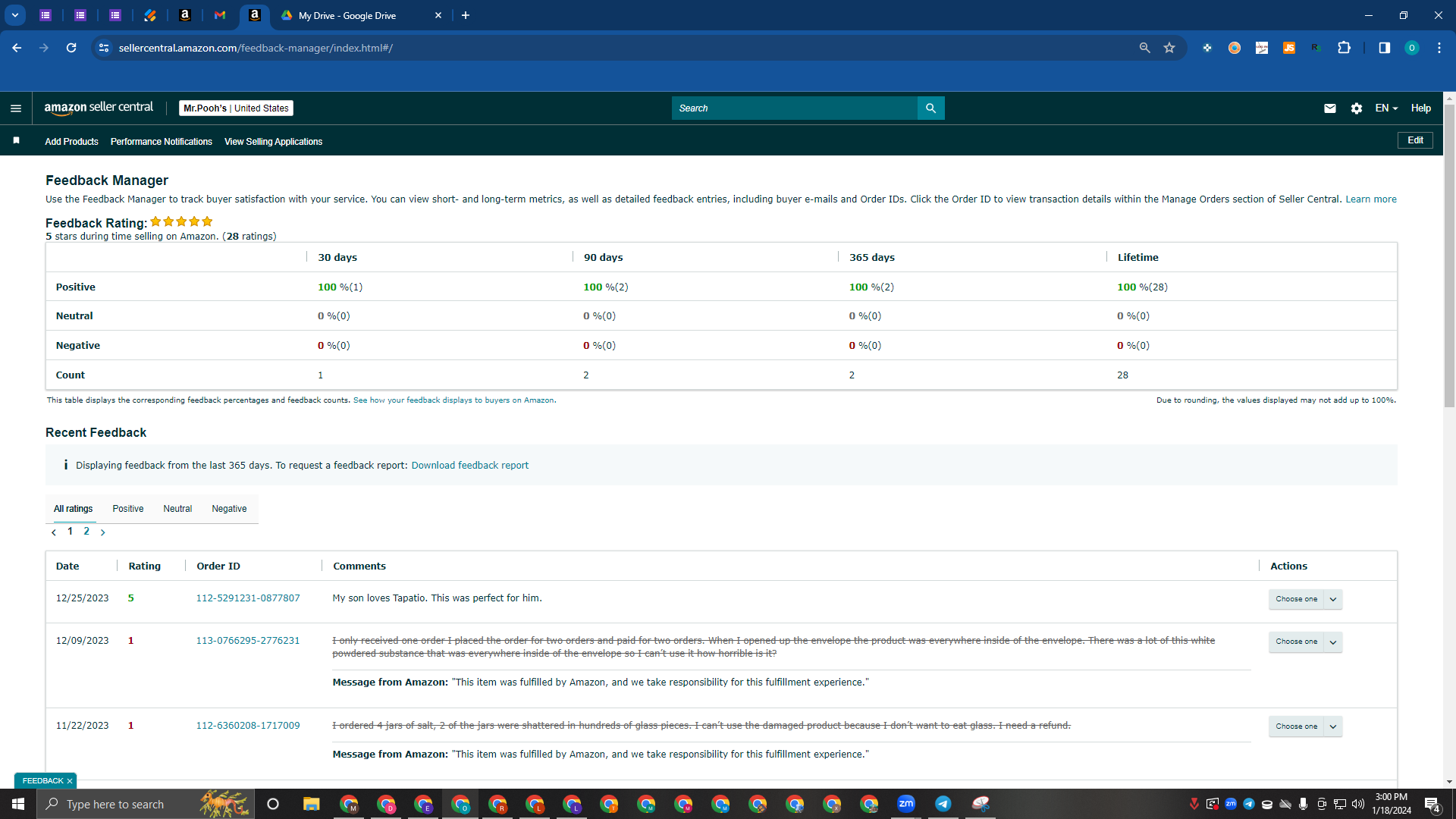This screenshot has width=1456, height=819.
Task: Click the Edit button in the navigation bar
Action: pyautogui.click(x=1415, y=140)
